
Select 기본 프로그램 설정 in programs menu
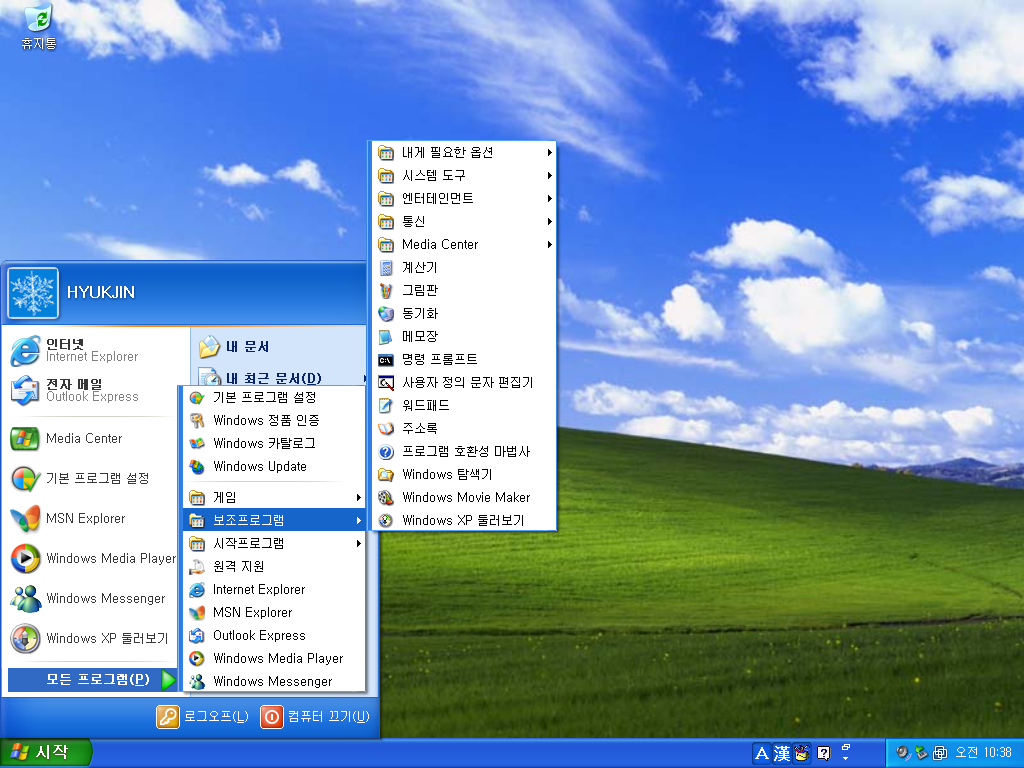pyautogui.click(x=274, y=397)
